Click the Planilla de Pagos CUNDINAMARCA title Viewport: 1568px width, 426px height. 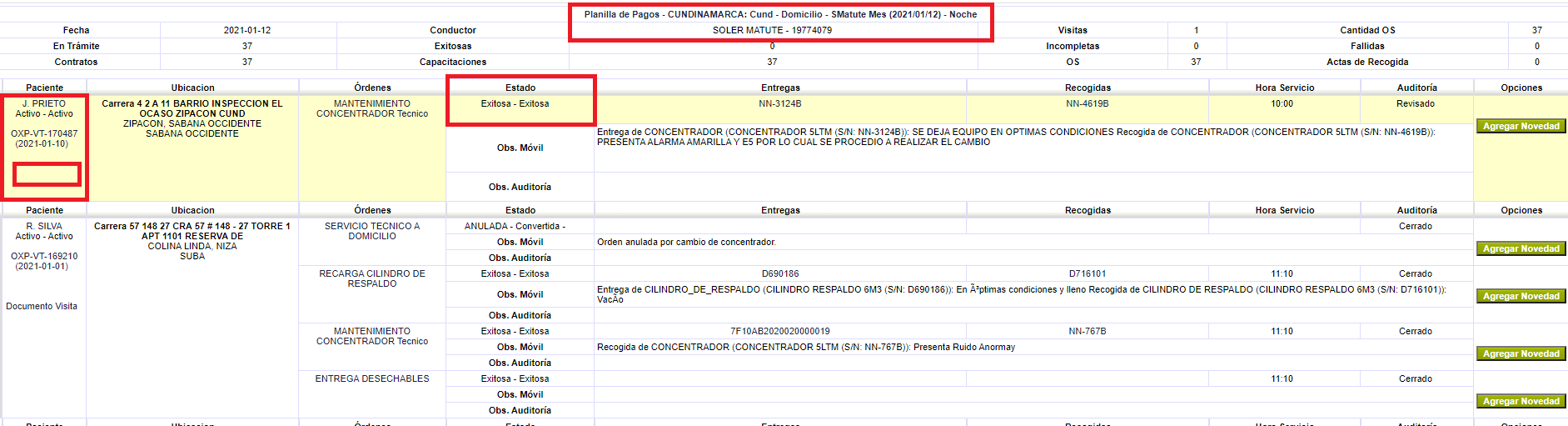pos(780,14)
